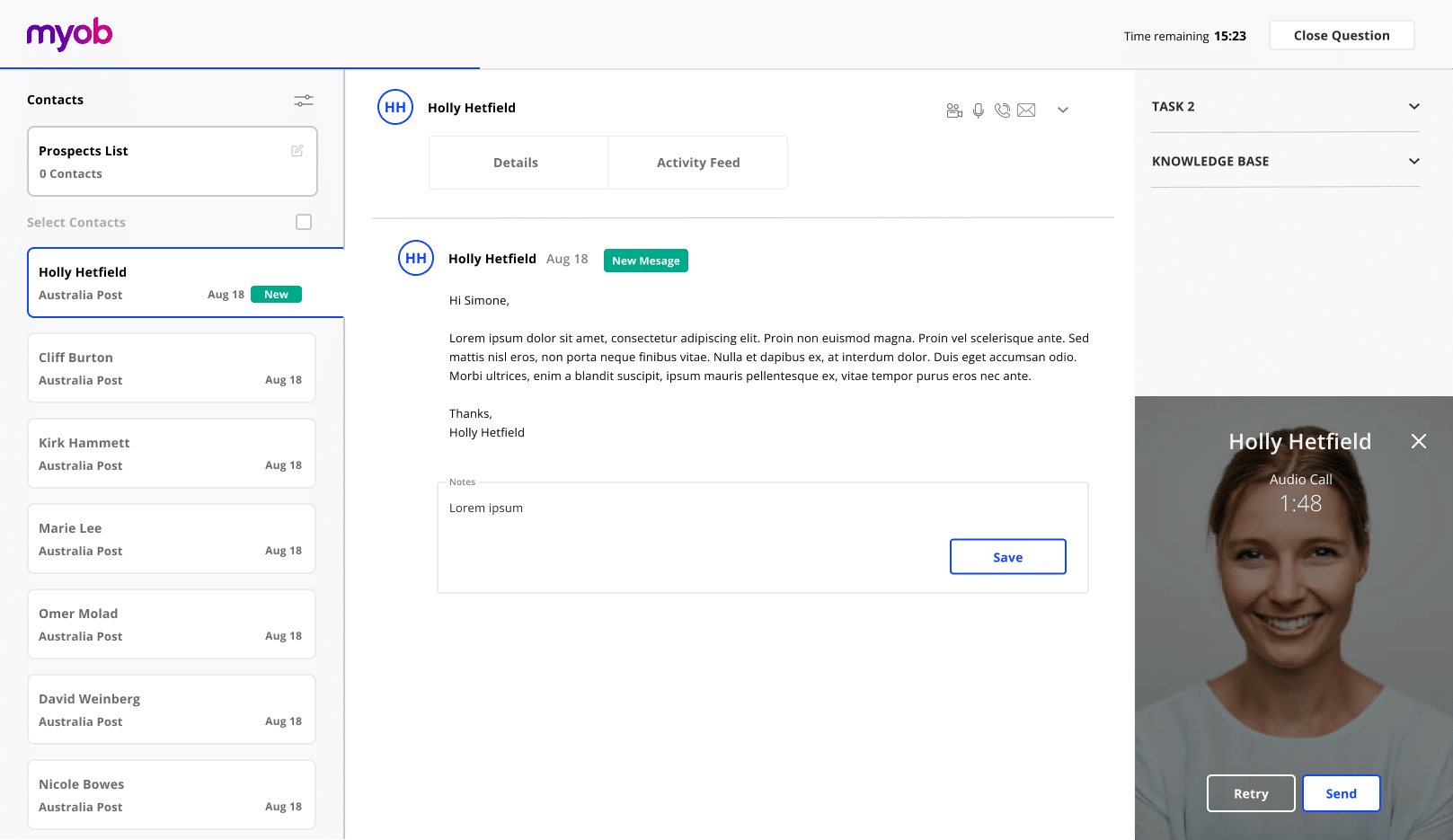
Task: Open email option for Holly Hetfield
Action: (1027, 110)
